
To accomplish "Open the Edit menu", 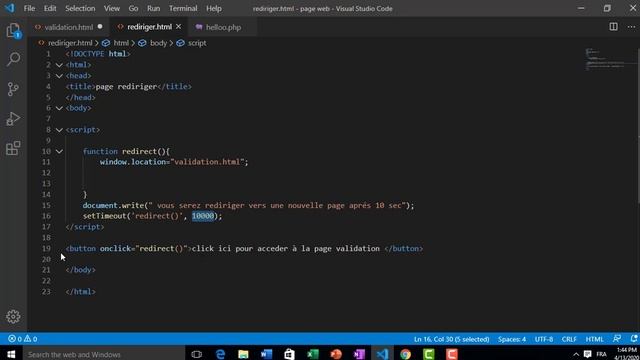I will 50,8.
